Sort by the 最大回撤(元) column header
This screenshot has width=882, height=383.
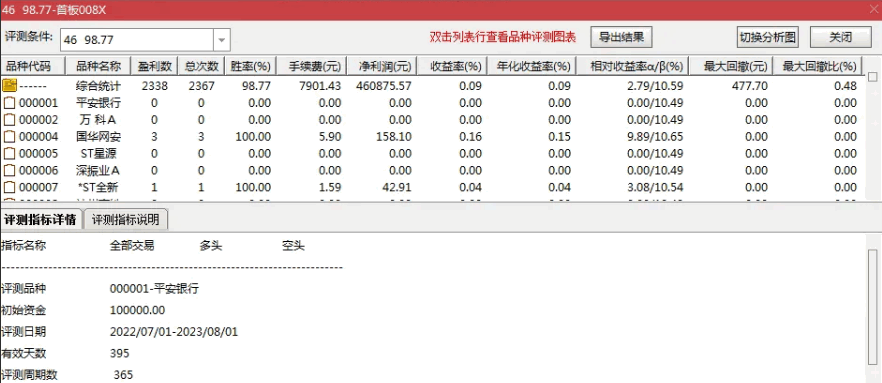[731, 66]
